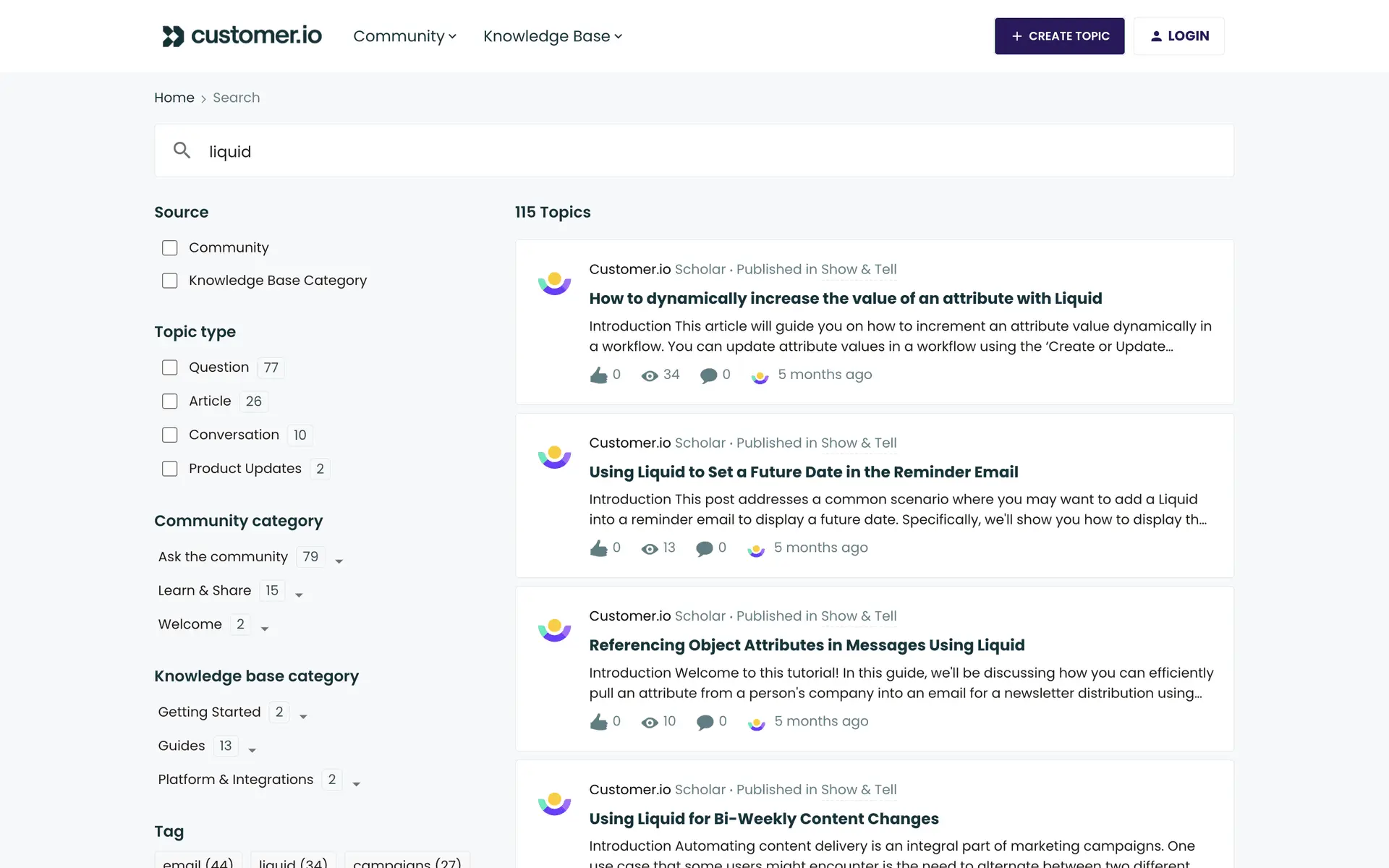
Task: Check the Question topic type filter
Action: point(170,367)
